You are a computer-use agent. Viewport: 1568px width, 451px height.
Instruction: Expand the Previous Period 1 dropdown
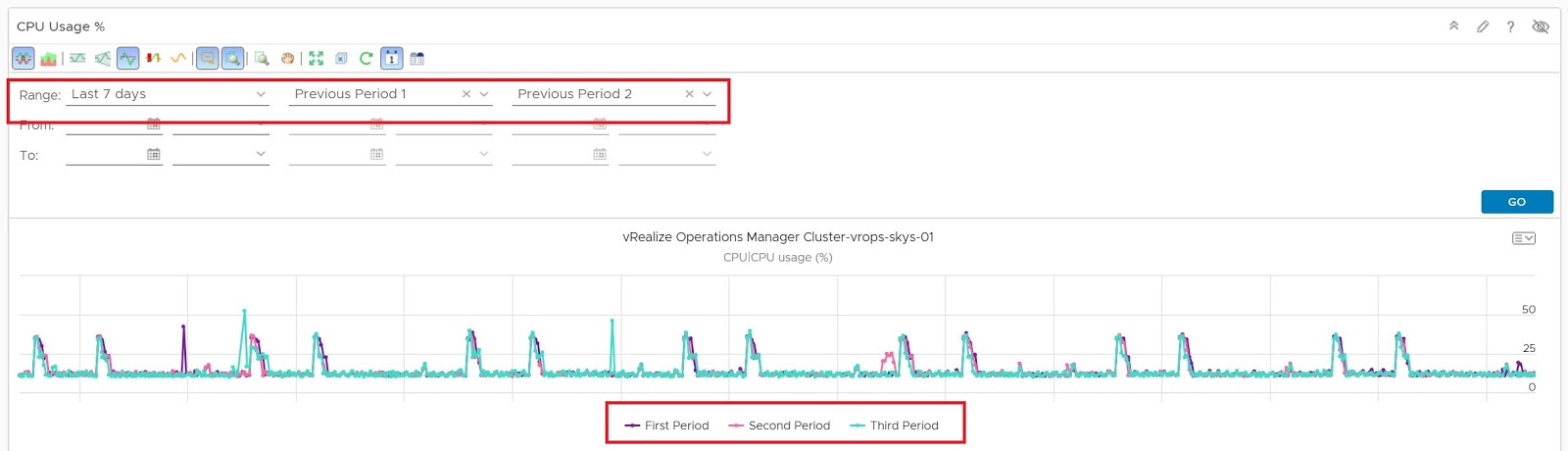(484, 94)
